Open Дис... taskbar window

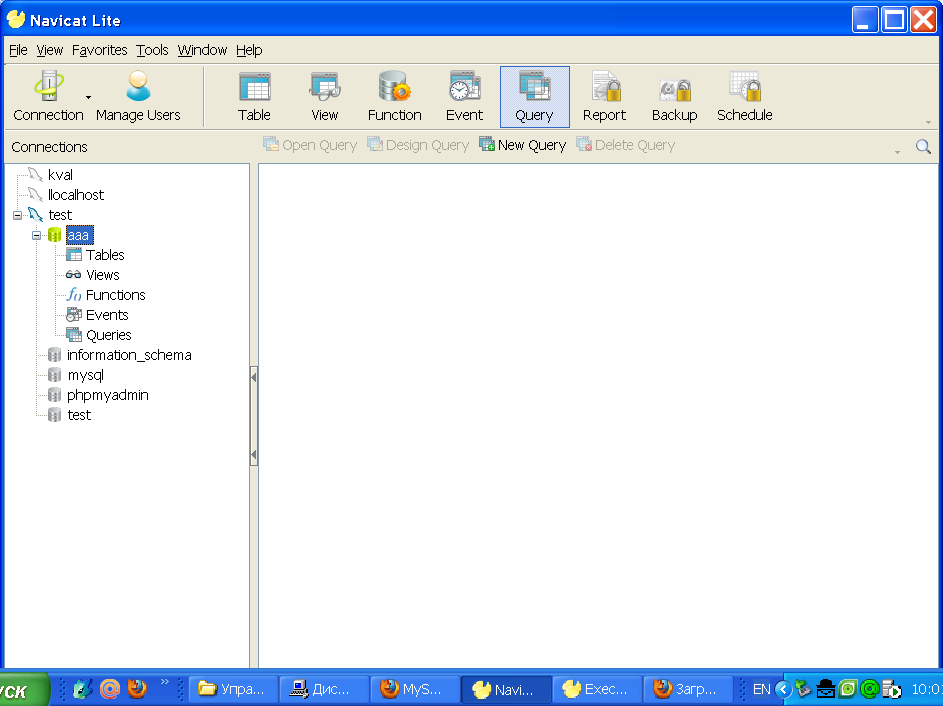coord(324,689)
